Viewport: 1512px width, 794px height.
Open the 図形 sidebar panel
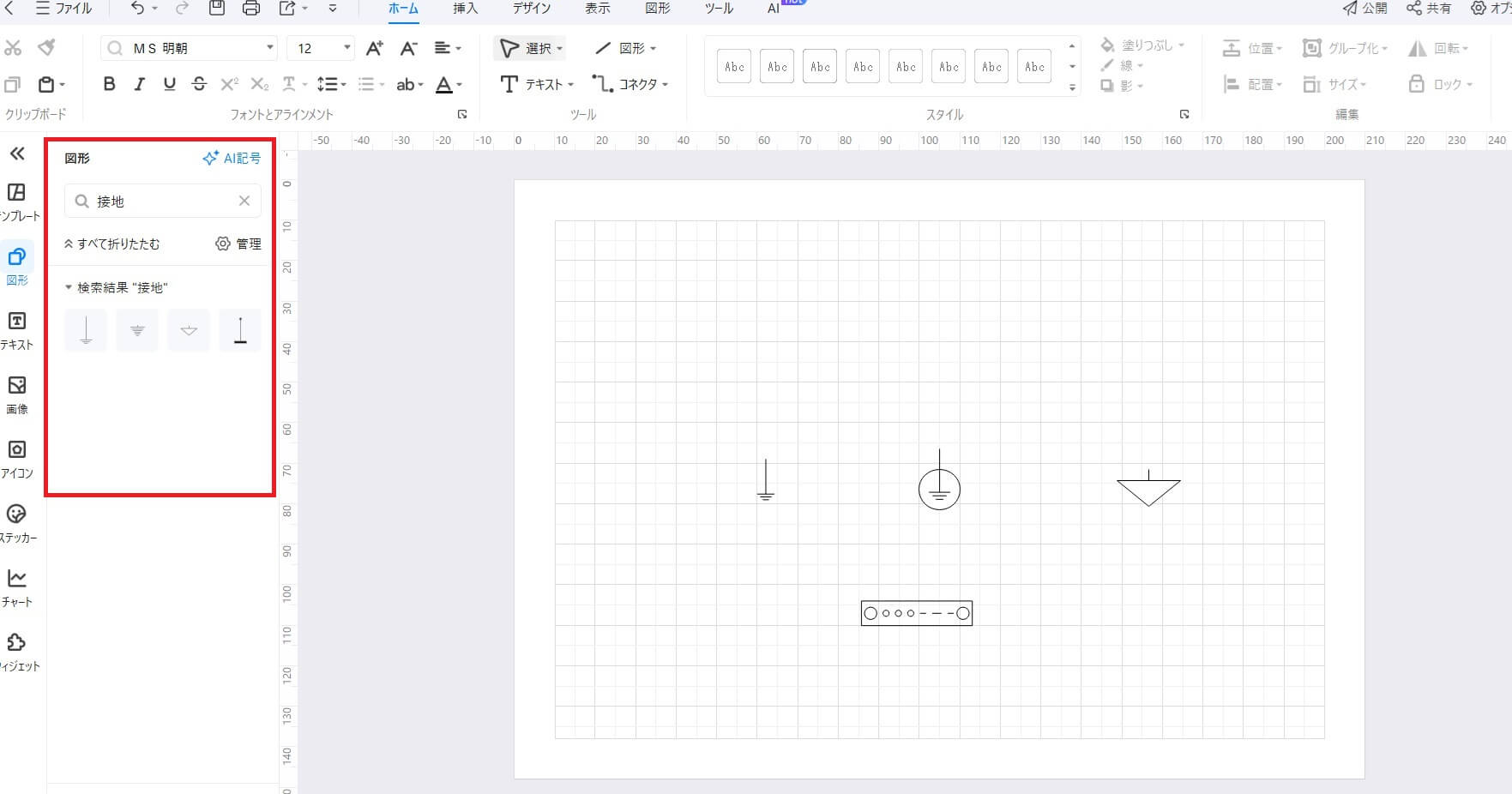point(17,267)
